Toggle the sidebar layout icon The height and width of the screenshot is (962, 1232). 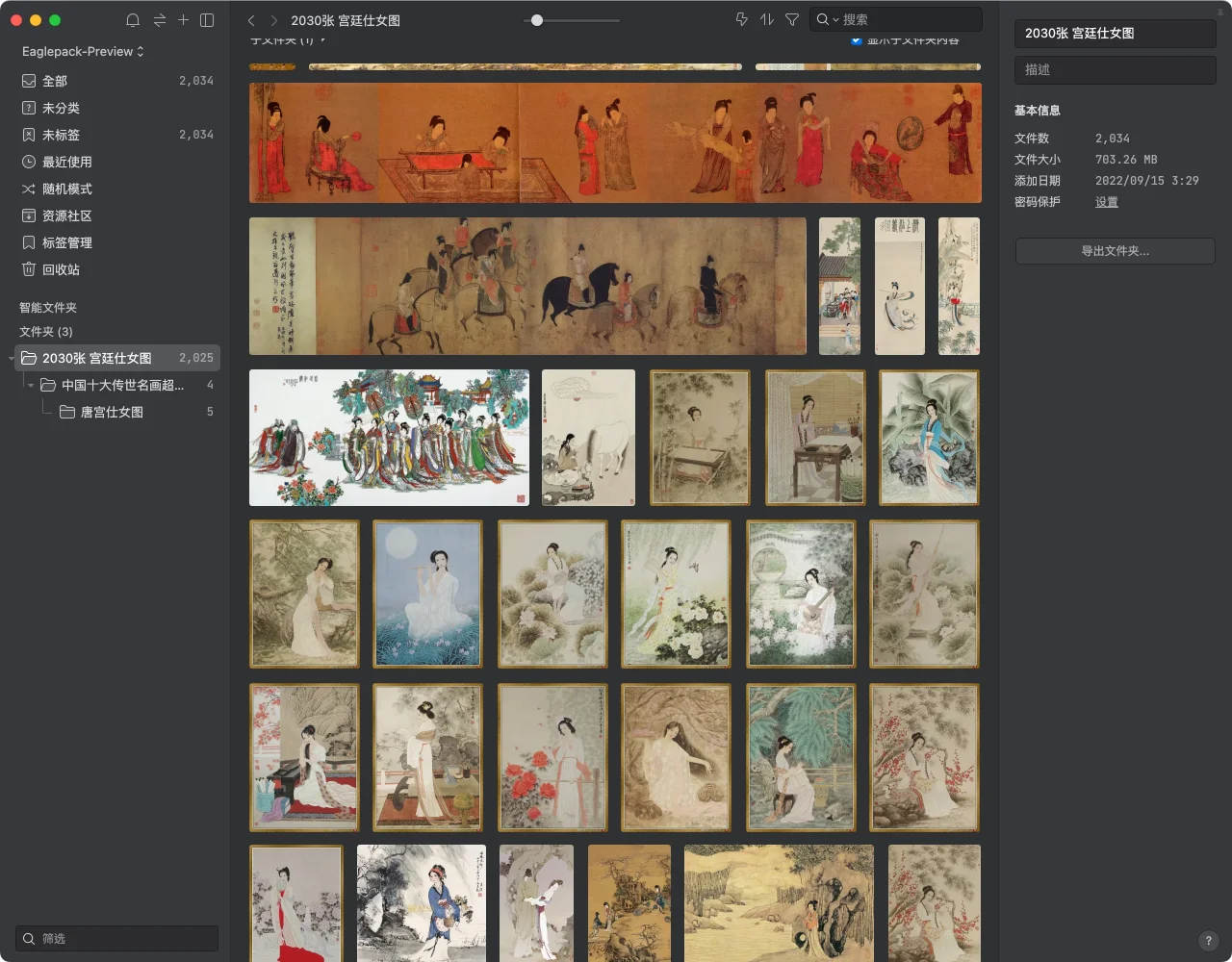click(x=207, y=20)
